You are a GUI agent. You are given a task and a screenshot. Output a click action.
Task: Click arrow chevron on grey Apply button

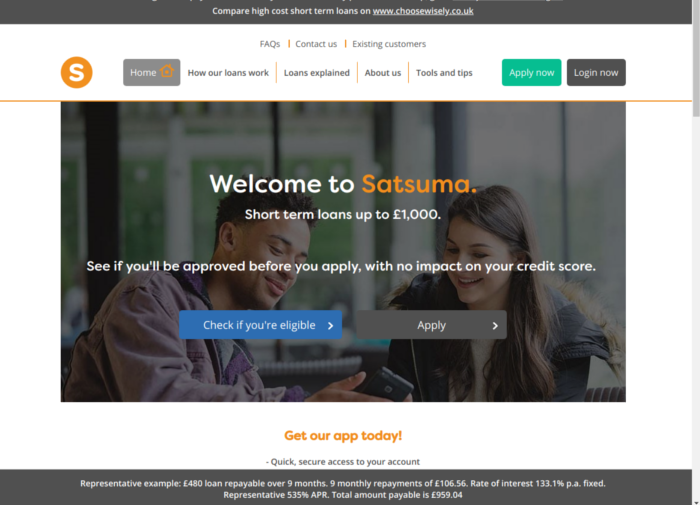point(495,326)
